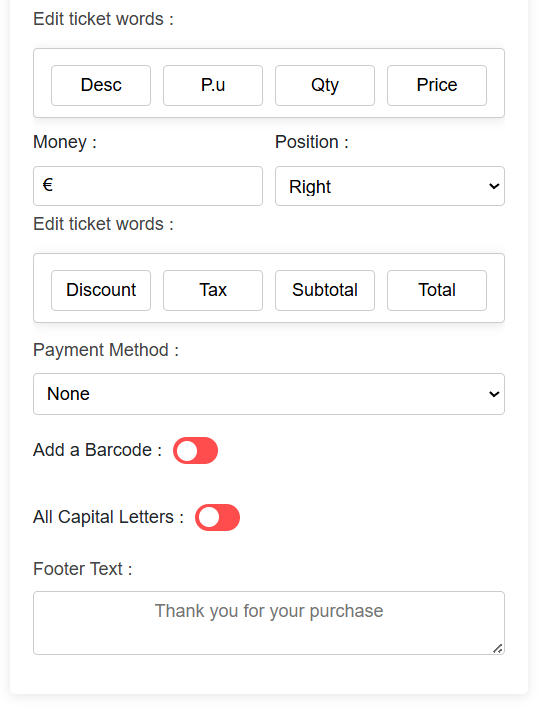
Task: Click the Price ticket word button
Action: 437,85
